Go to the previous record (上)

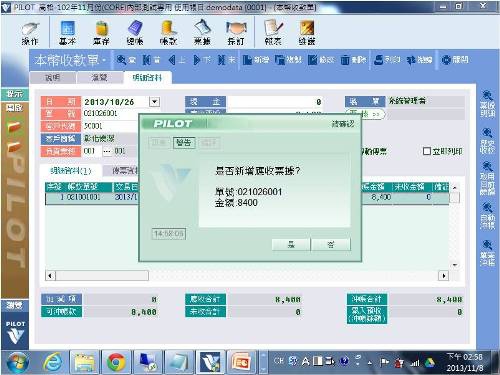pos(177,60)
